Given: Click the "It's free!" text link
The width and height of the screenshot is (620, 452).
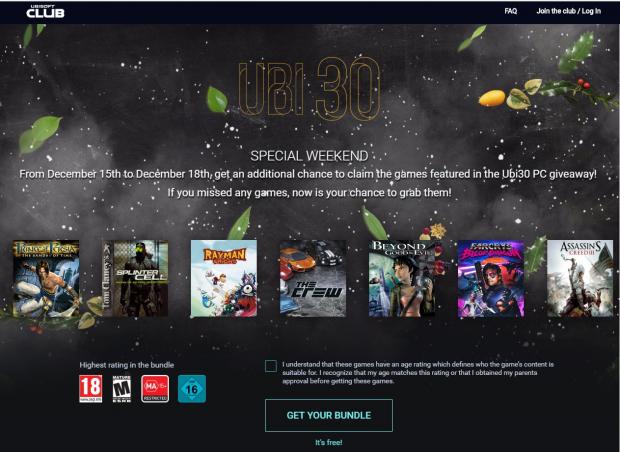Looking at the screenshot, I should pyautogui.click(x=329, y=442).
